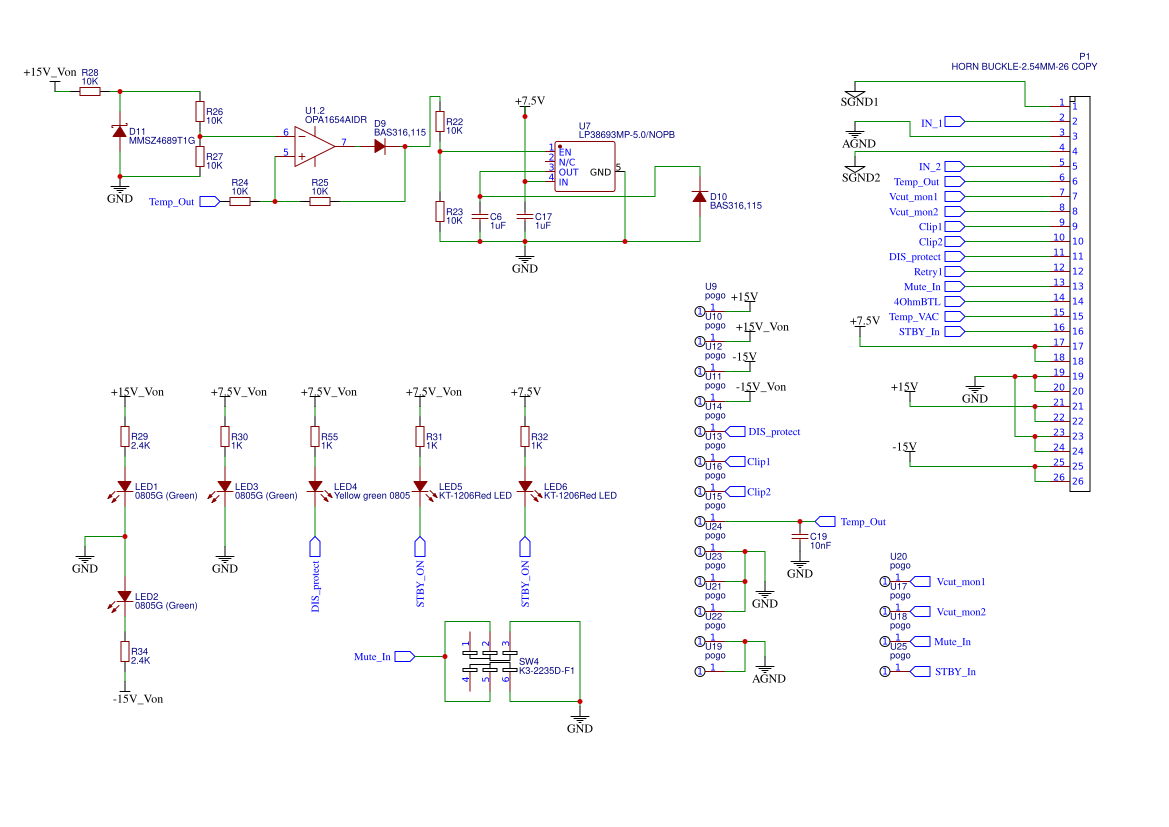Select resistor R22 symbol
Image resolution: width=1169 pixels, height=827 pixels.
(440, 122)
